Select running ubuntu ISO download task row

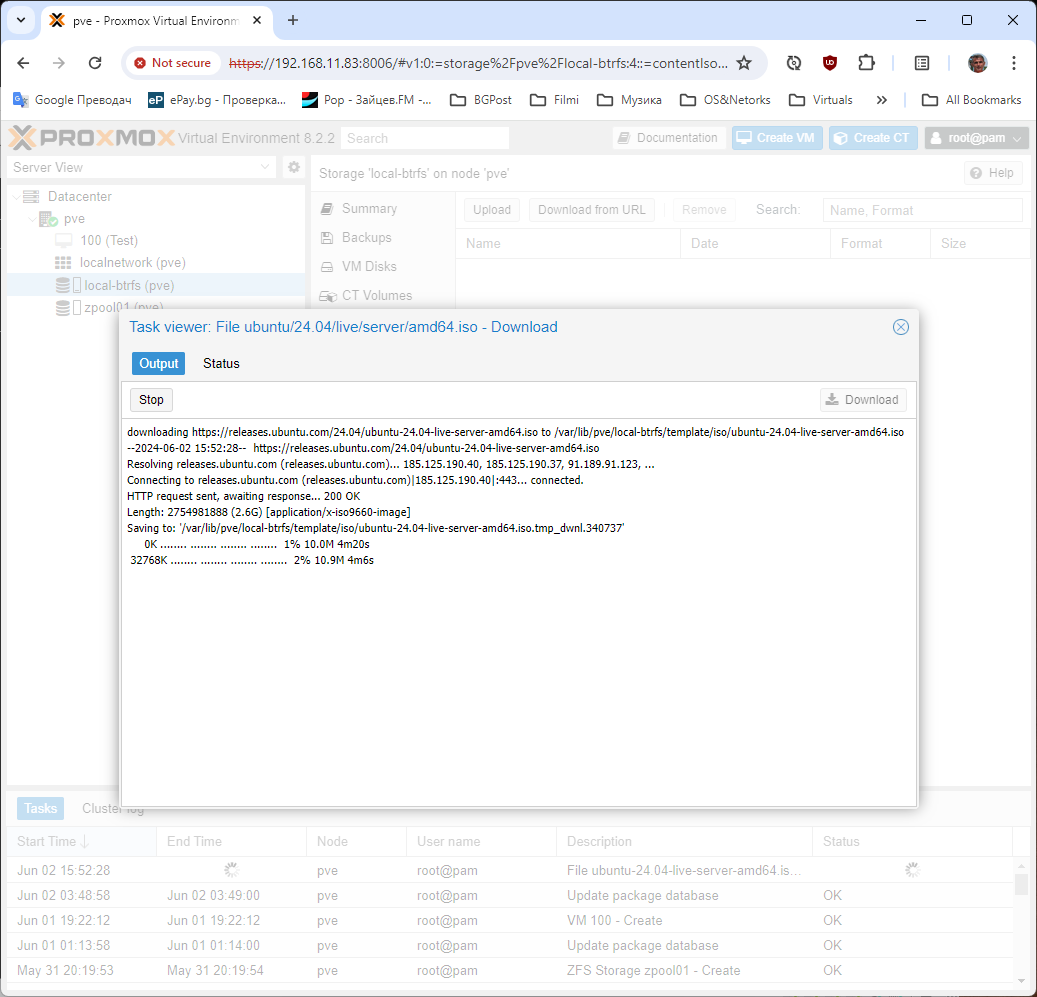[x=509, y=870]
